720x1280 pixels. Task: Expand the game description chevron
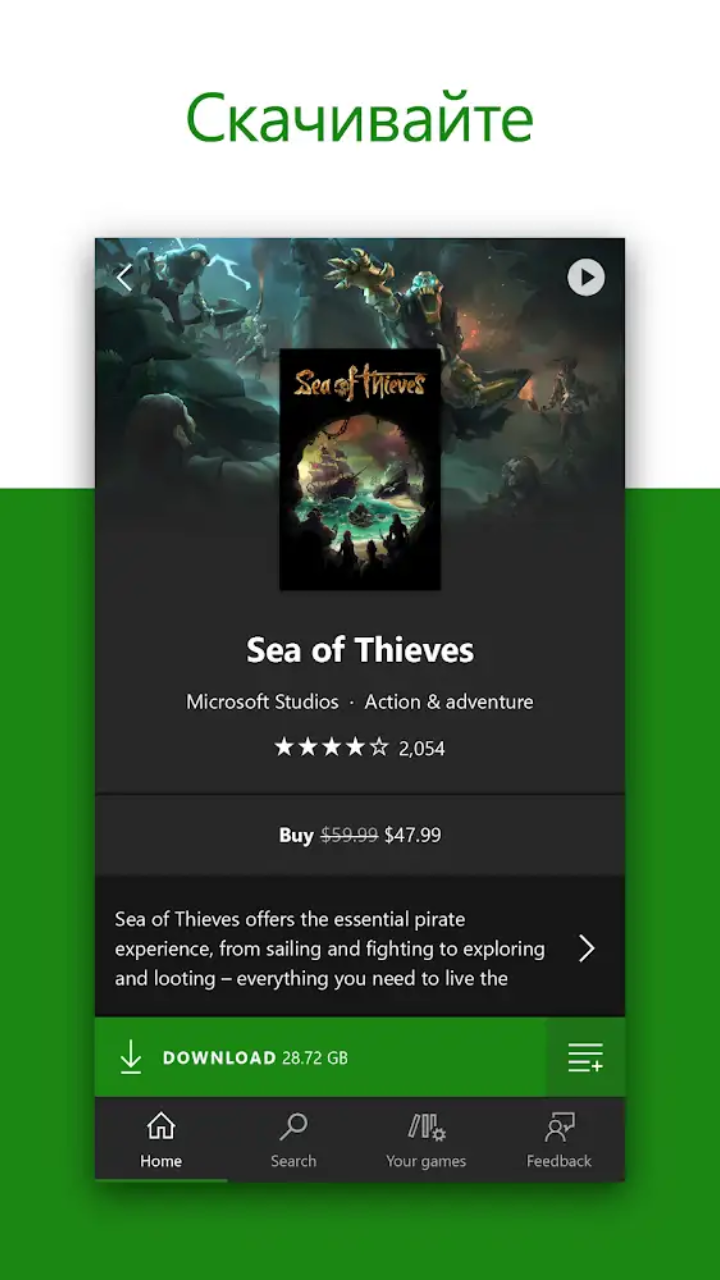pyautogui.click(x=587, y=949)
